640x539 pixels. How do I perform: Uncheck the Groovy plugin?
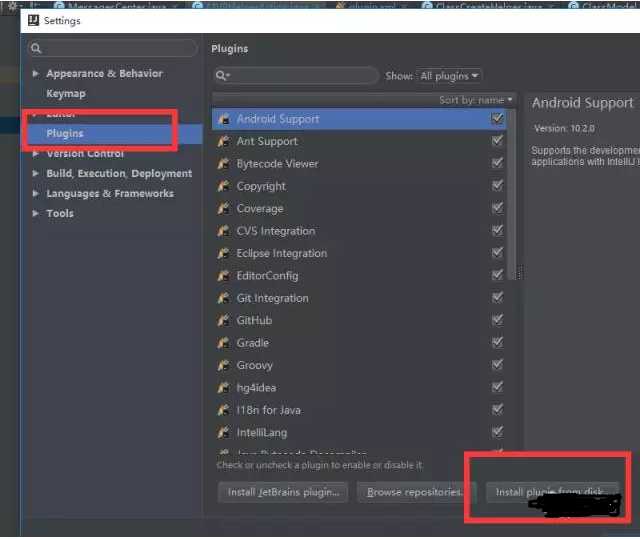tap(497, 365)
